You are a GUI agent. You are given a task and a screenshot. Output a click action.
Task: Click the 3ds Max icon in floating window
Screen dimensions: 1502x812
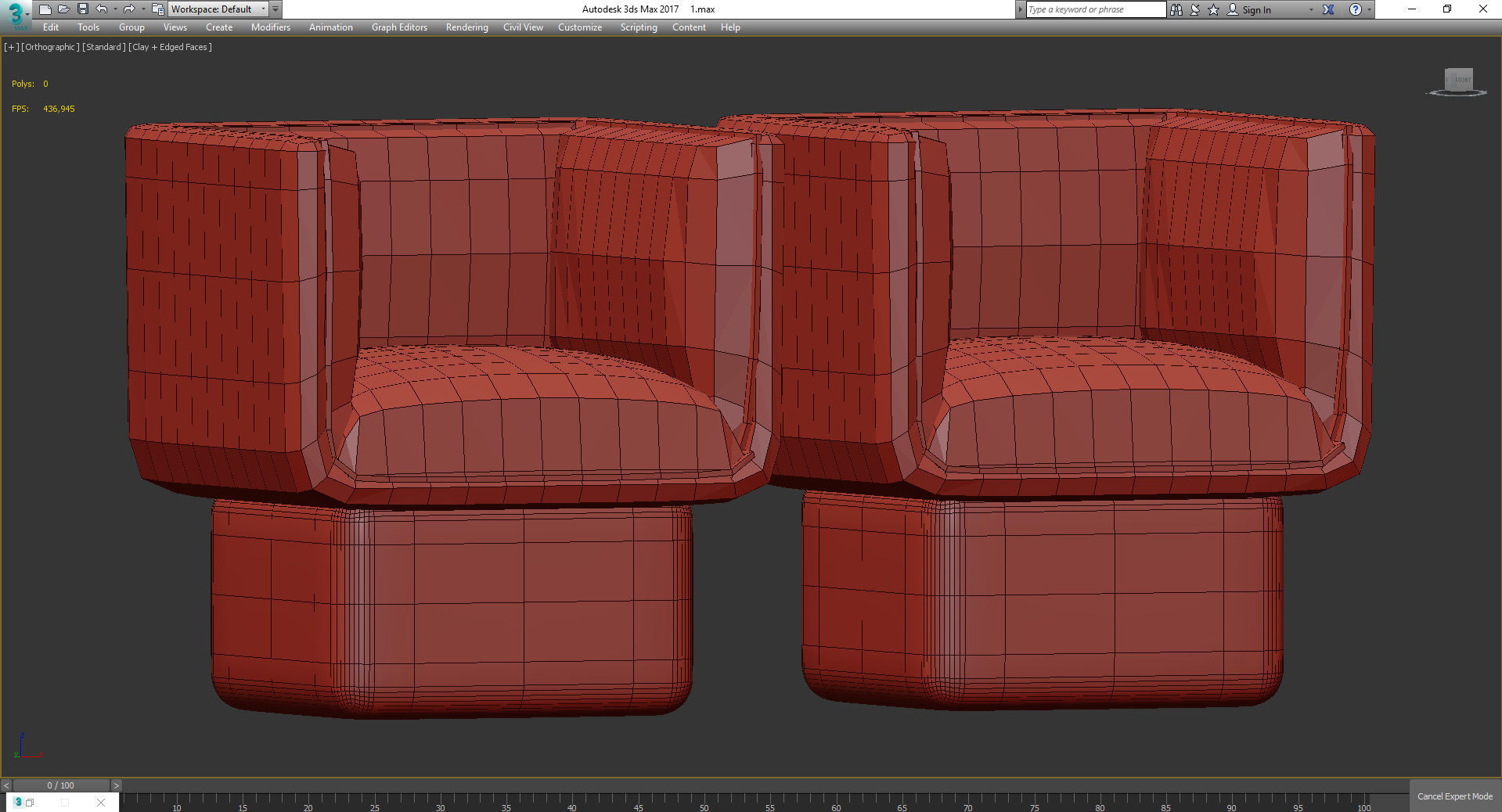point(18,803)
